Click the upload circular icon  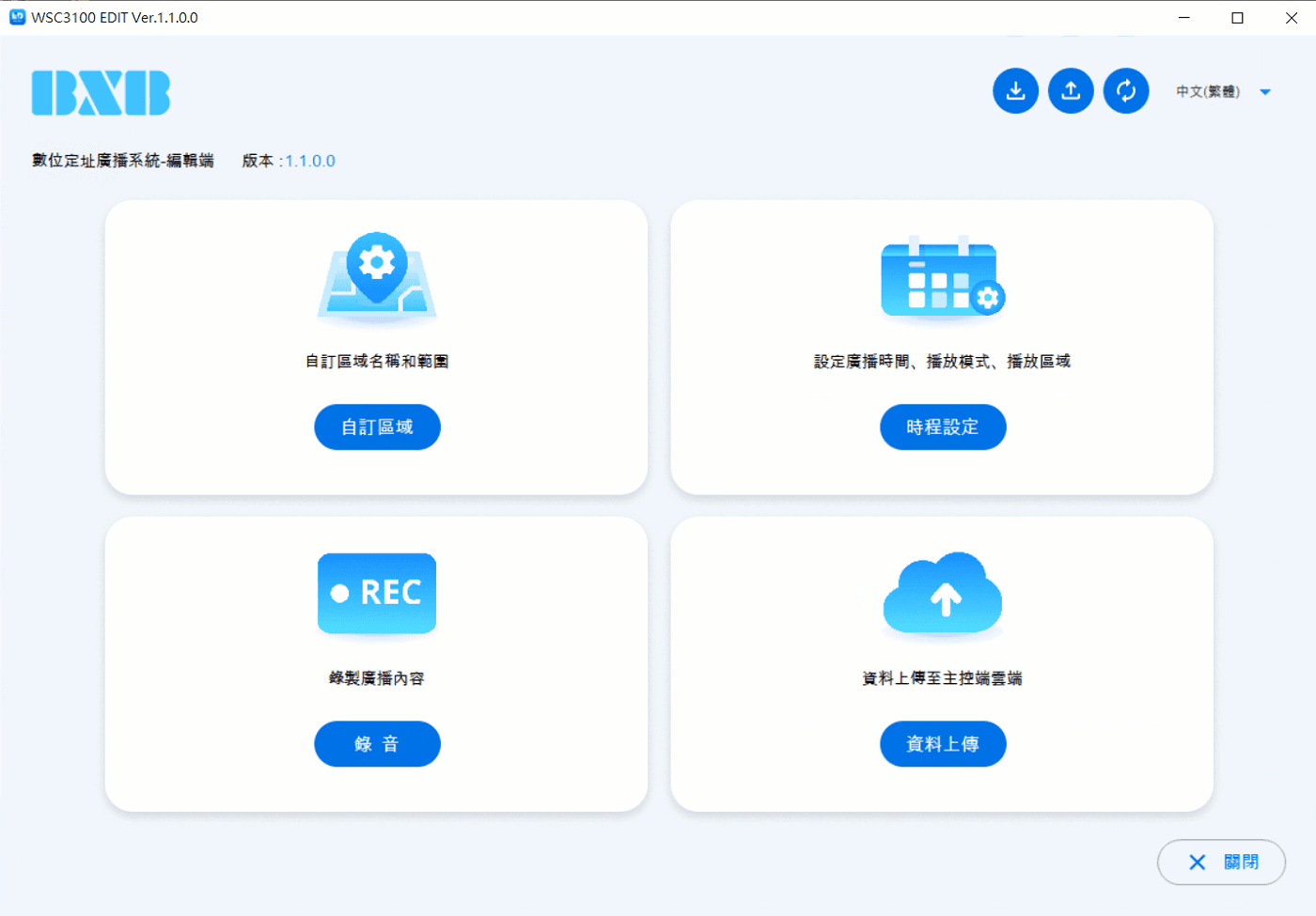[x=1071, y=91]
